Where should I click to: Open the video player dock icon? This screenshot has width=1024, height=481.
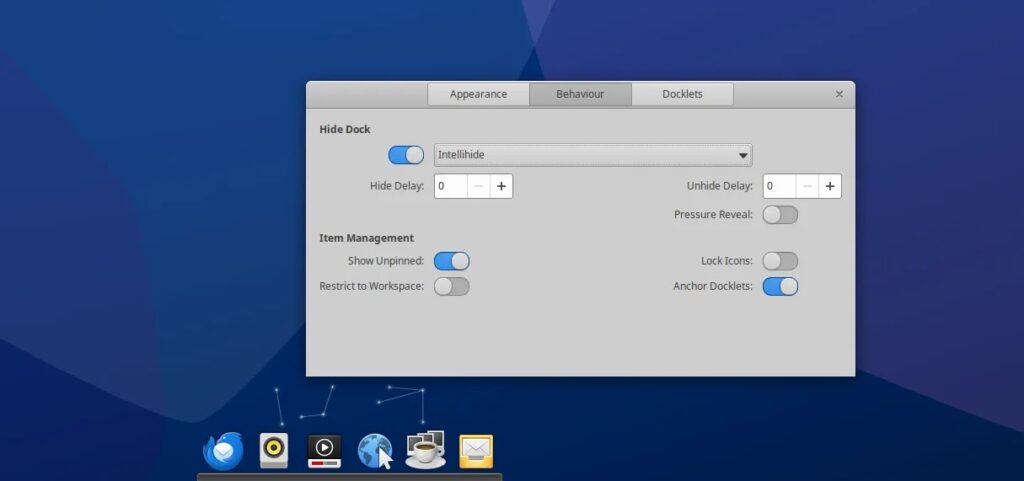tap(324, 450)
